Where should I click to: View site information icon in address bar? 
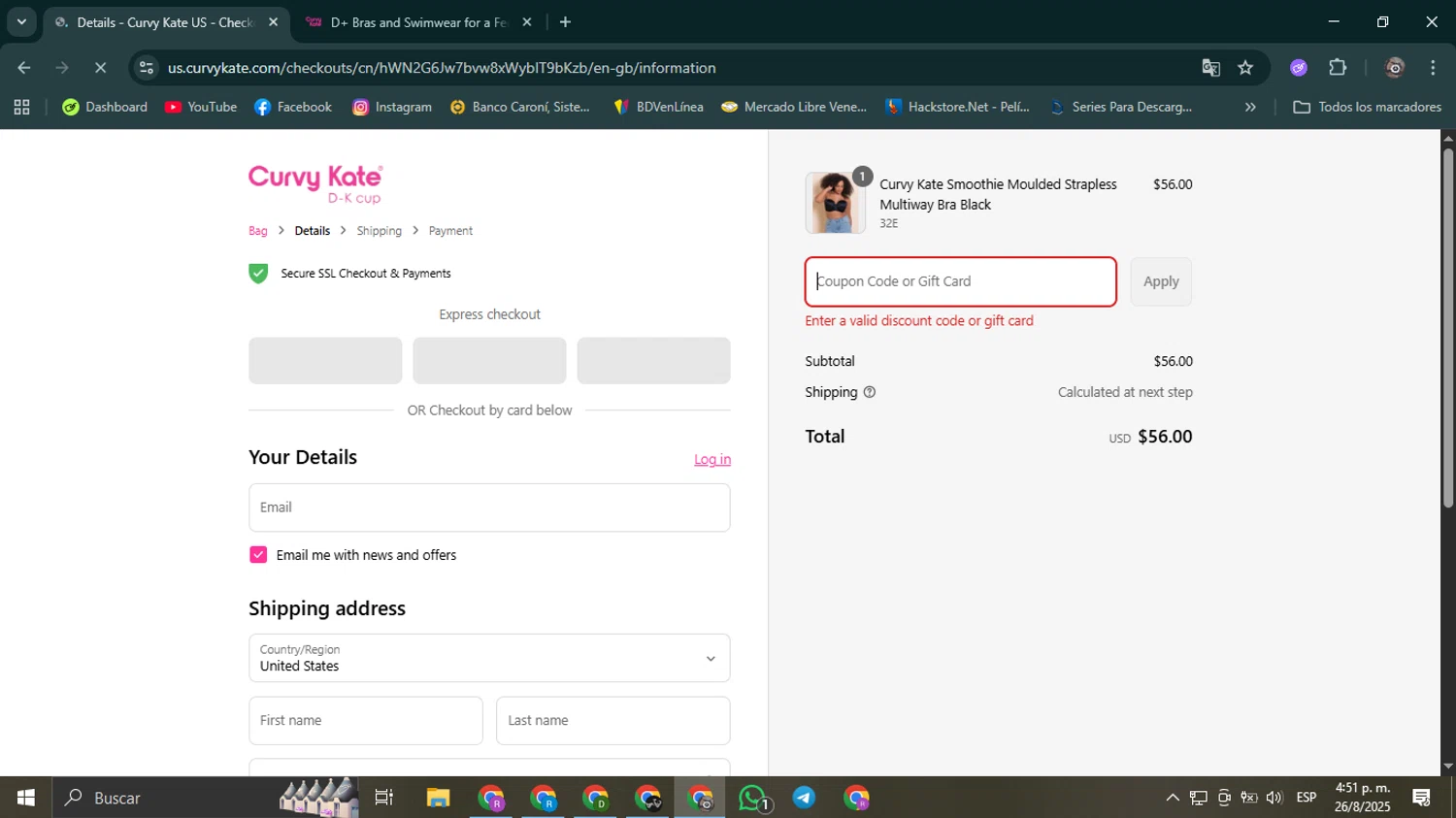pyautogui.click(x=147, y=68)
